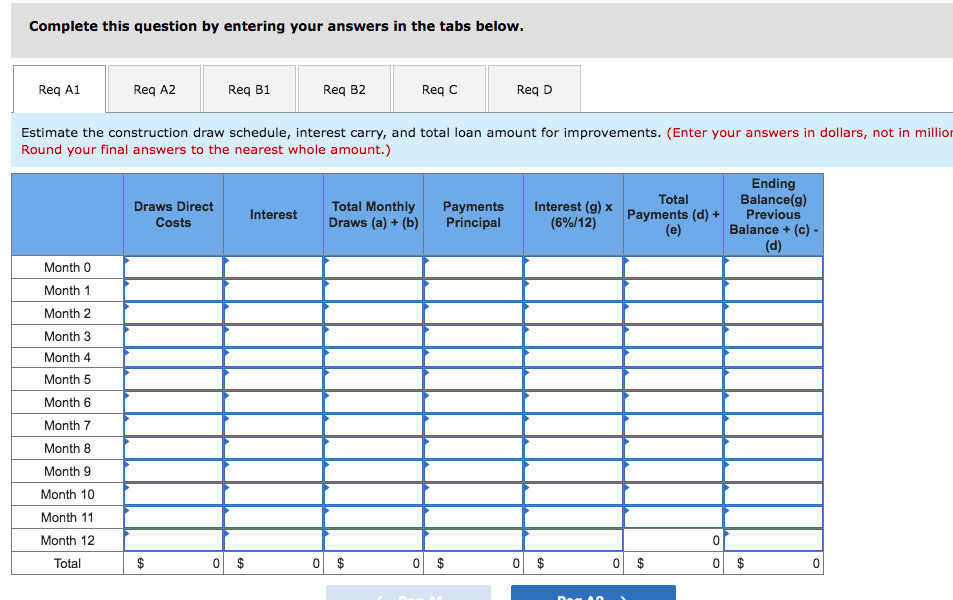Click the Draws Direct Costs cell for Month 0
The image size is (953, 600).
click(x=172, y=266)
